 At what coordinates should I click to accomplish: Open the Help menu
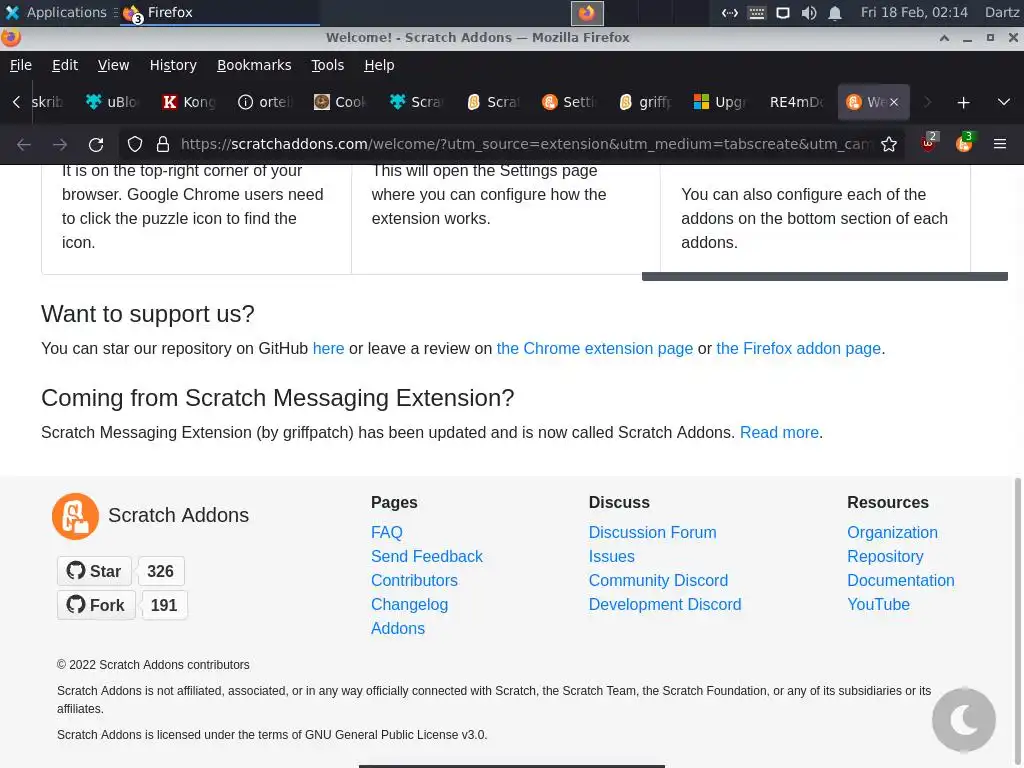pyautogui.click(x=379, y=65)
